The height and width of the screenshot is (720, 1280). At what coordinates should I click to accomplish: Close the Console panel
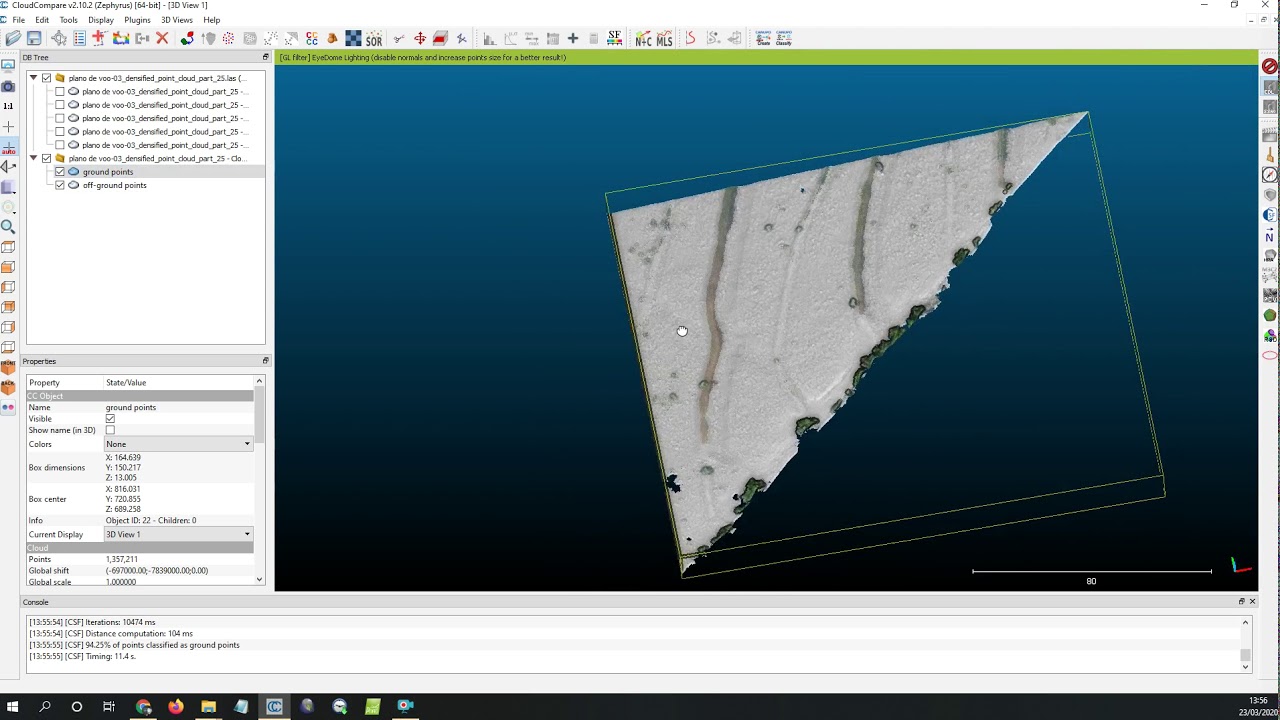(1252, 601)
